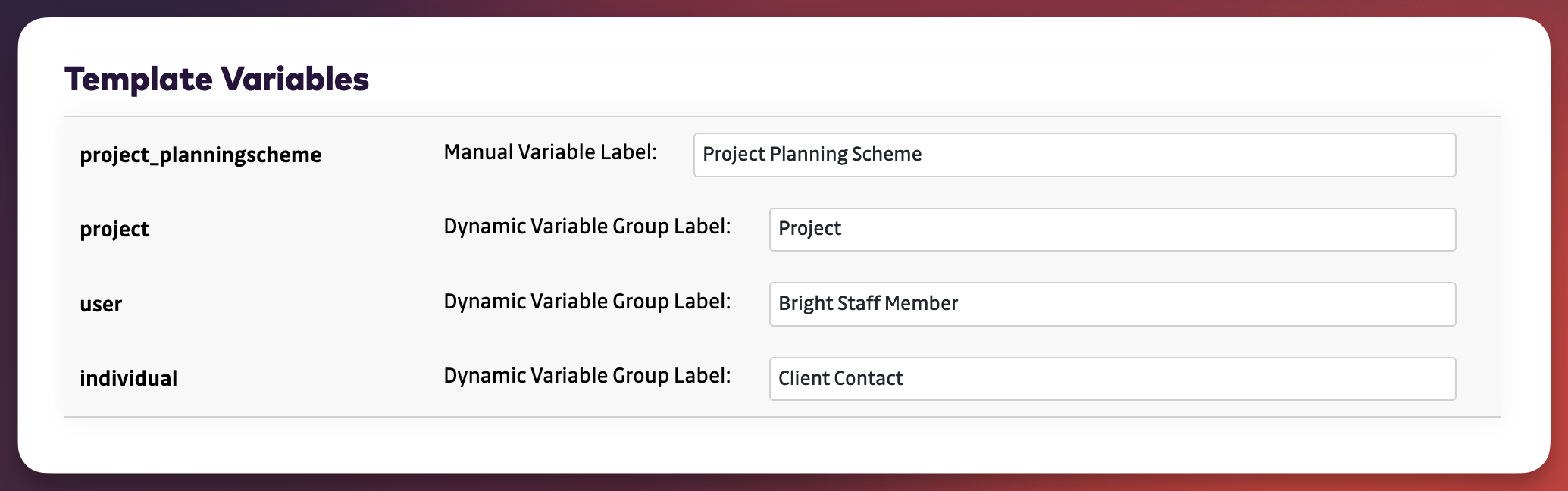Click the project variable name
The width and height of the screenshot is (1568, 491).
pyautogui.click(x=114, y=229)
